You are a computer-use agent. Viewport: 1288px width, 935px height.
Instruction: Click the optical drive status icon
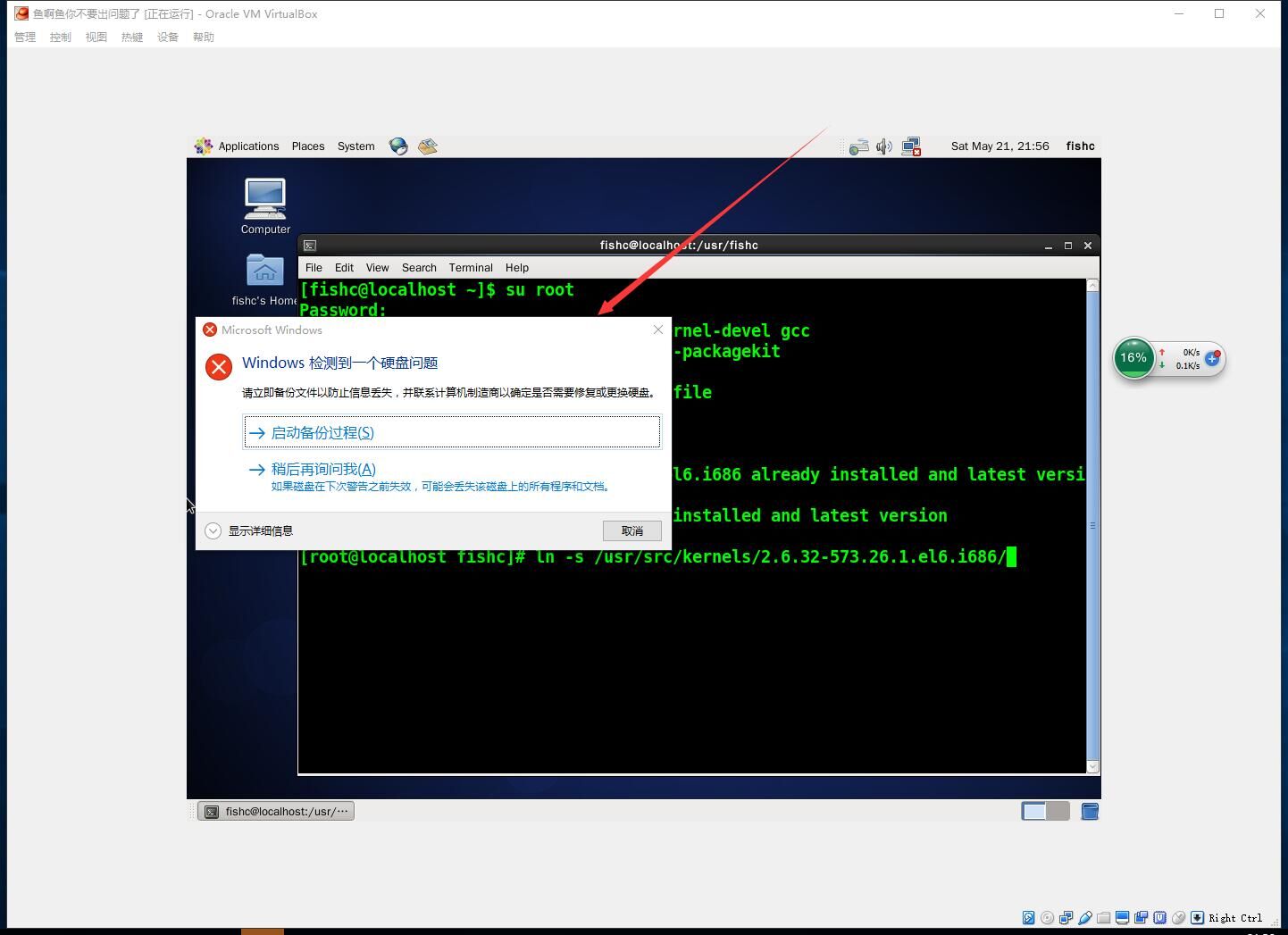click(x=1047, y=917)
